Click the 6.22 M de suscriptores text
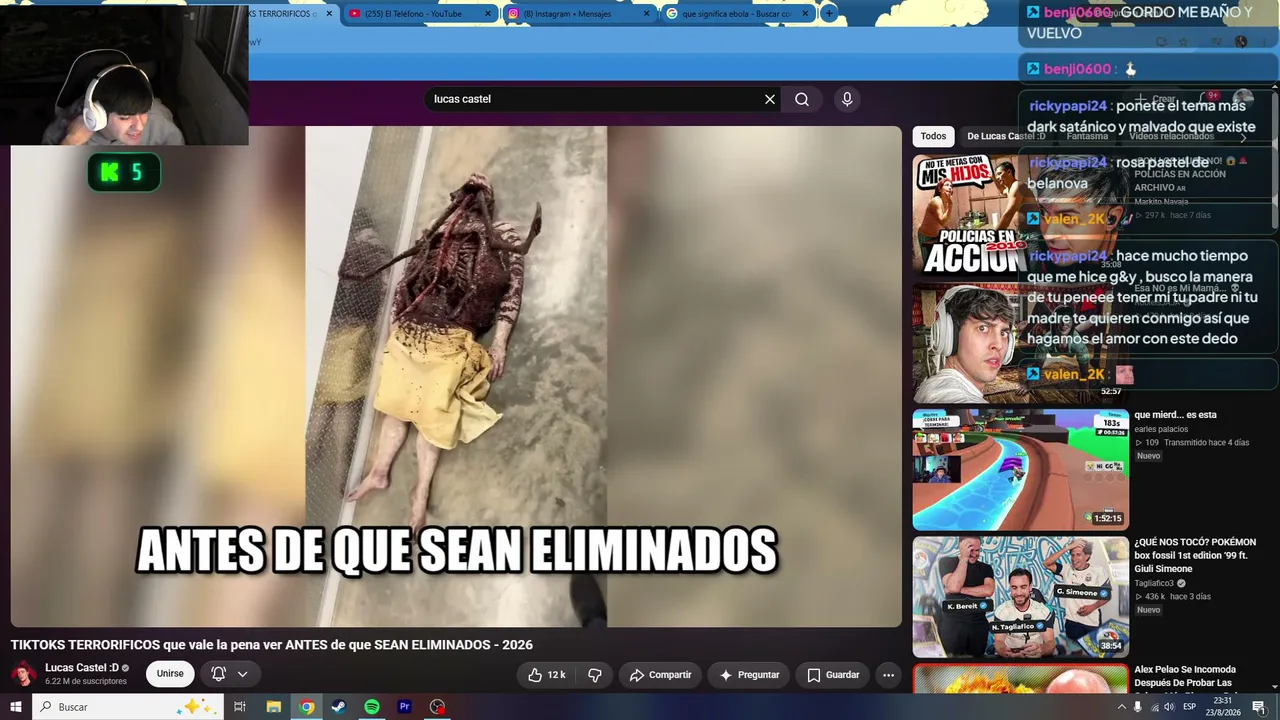 pyautogui.click(x=86, y=682)
